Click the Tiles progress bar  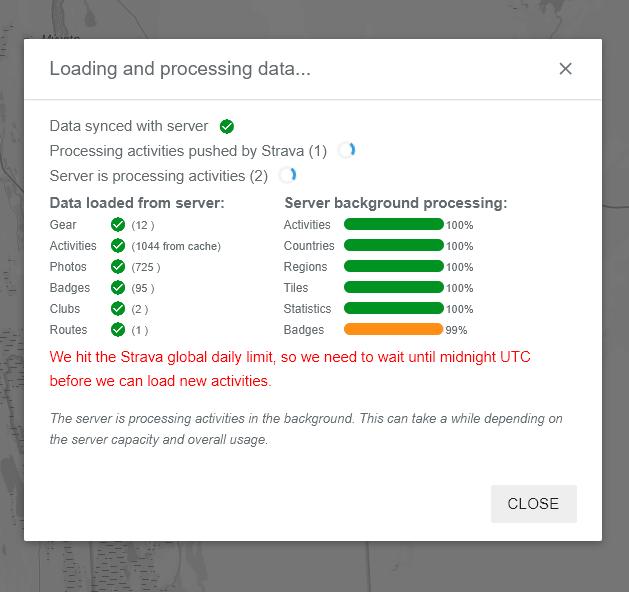(x=393, y=288)
